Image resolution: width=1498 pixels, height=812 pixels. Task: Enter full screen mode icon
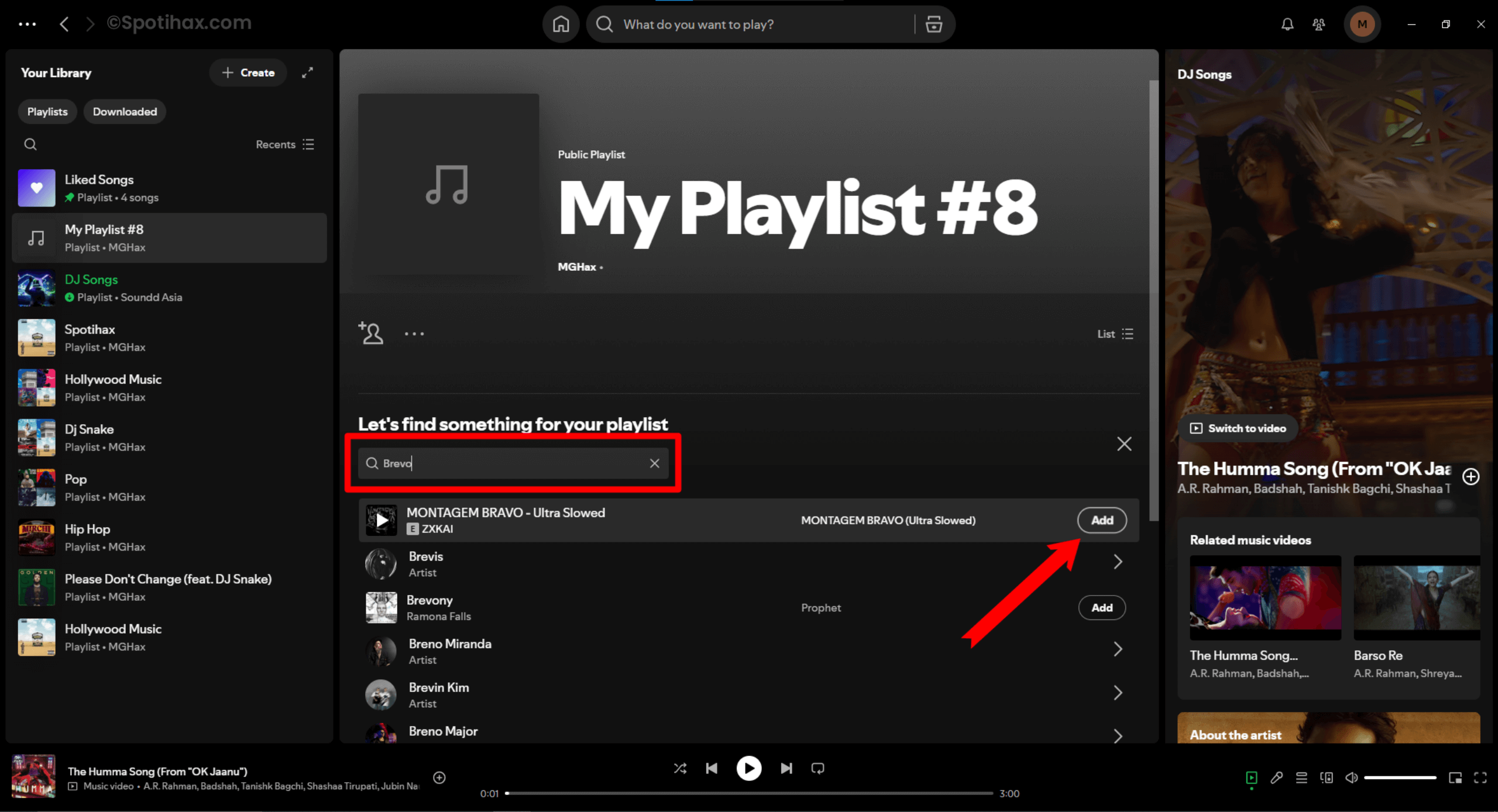1480,777
